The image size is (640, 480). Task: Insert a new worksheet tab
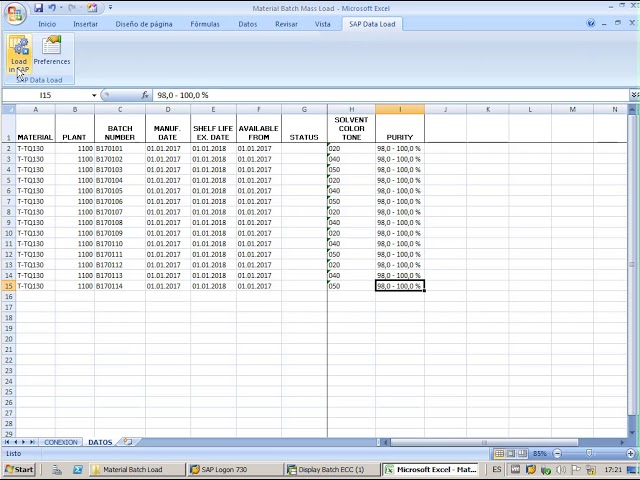pos(128,442)
